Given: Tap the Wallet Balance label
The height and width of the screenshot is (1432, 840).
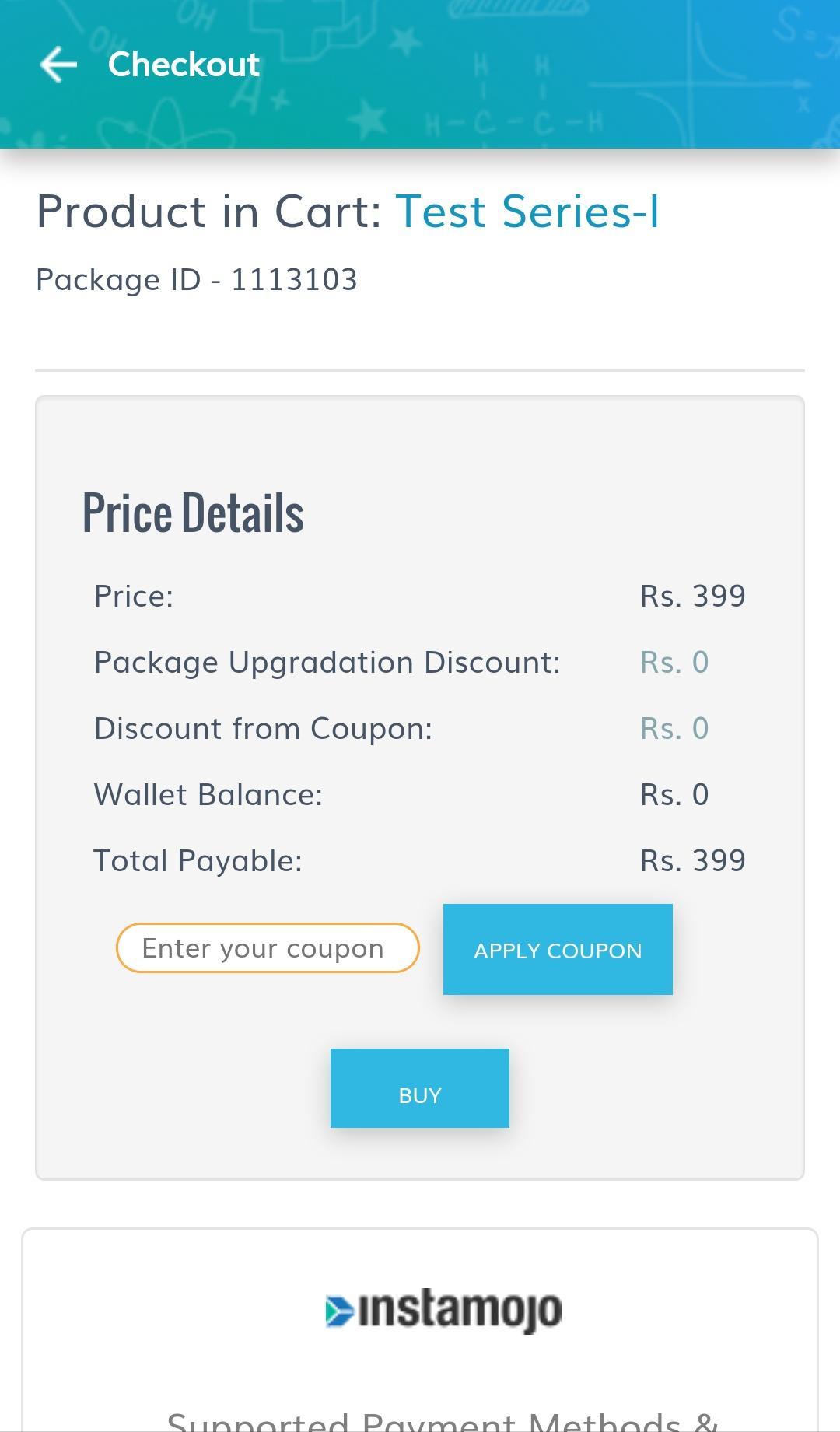Looking at the screenshot, I should click(208, 794).
